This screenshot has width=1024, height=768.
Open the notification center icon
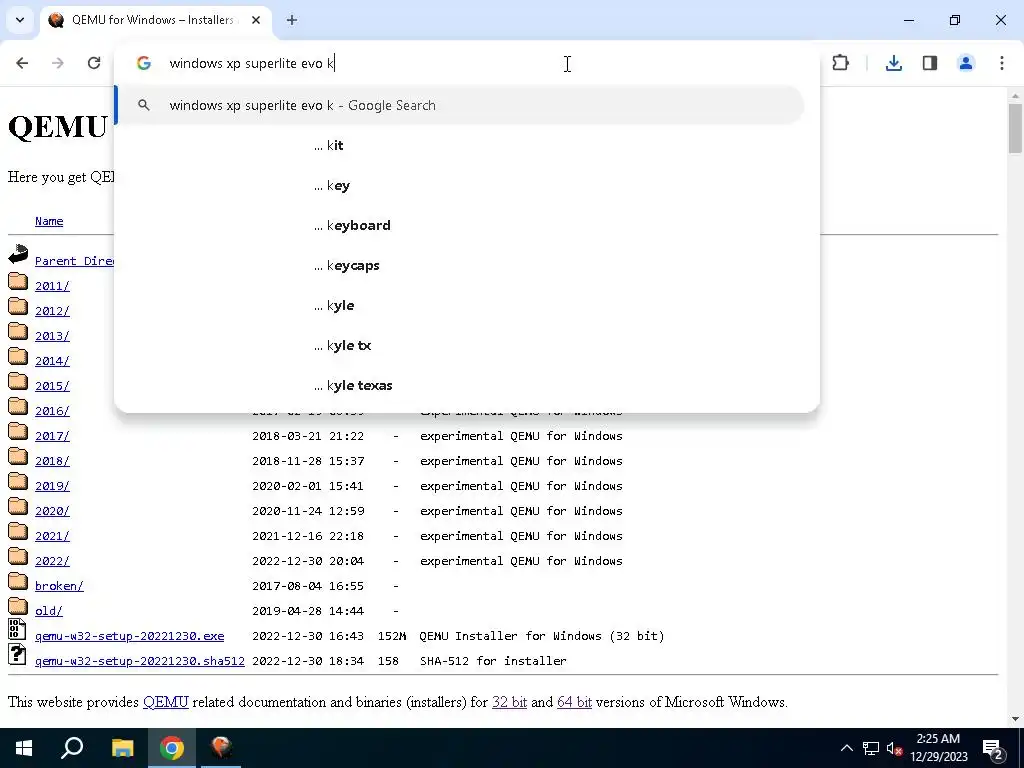point(993,749)
